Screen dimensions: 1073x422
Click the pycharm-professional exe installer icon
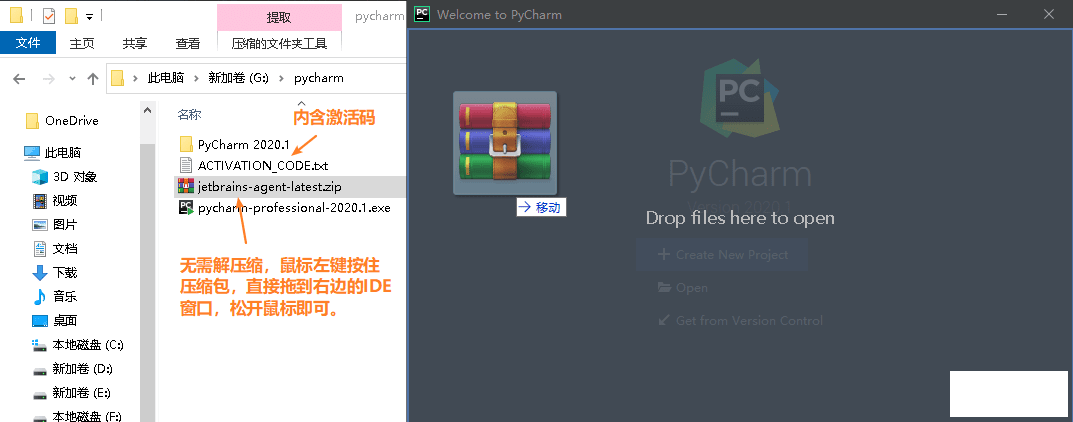pyautogui.click(x=185, y=207)
